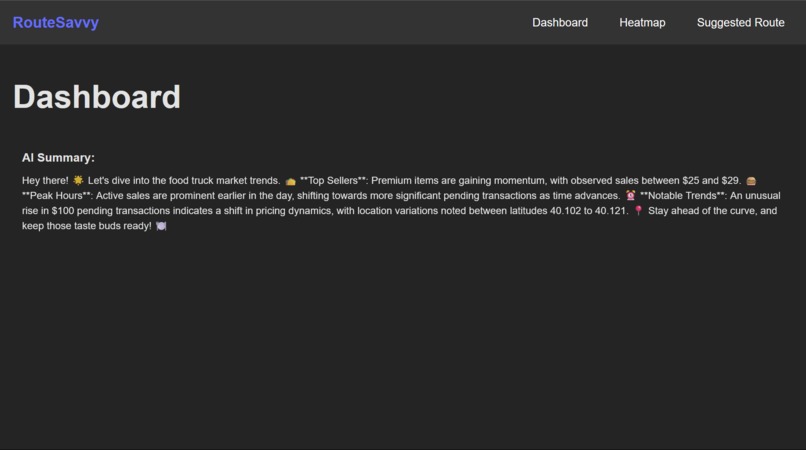Viewport: 806px width, 450px height.
Task: Click the pushpin emoji after '40.121.'
Action: tap(638, 210)
